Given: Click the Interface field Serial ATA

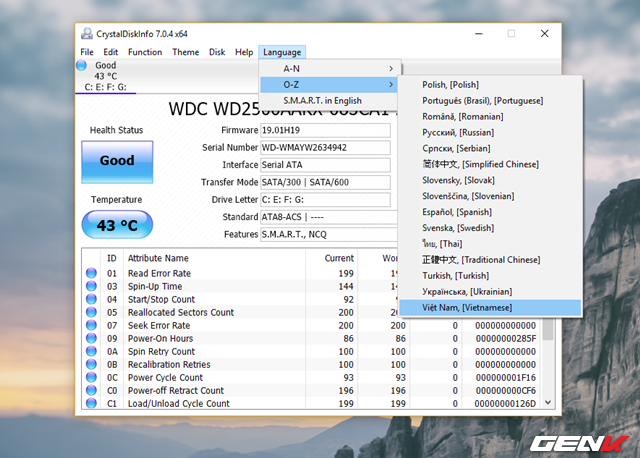Looking at the screenshot, I should 325,165.
